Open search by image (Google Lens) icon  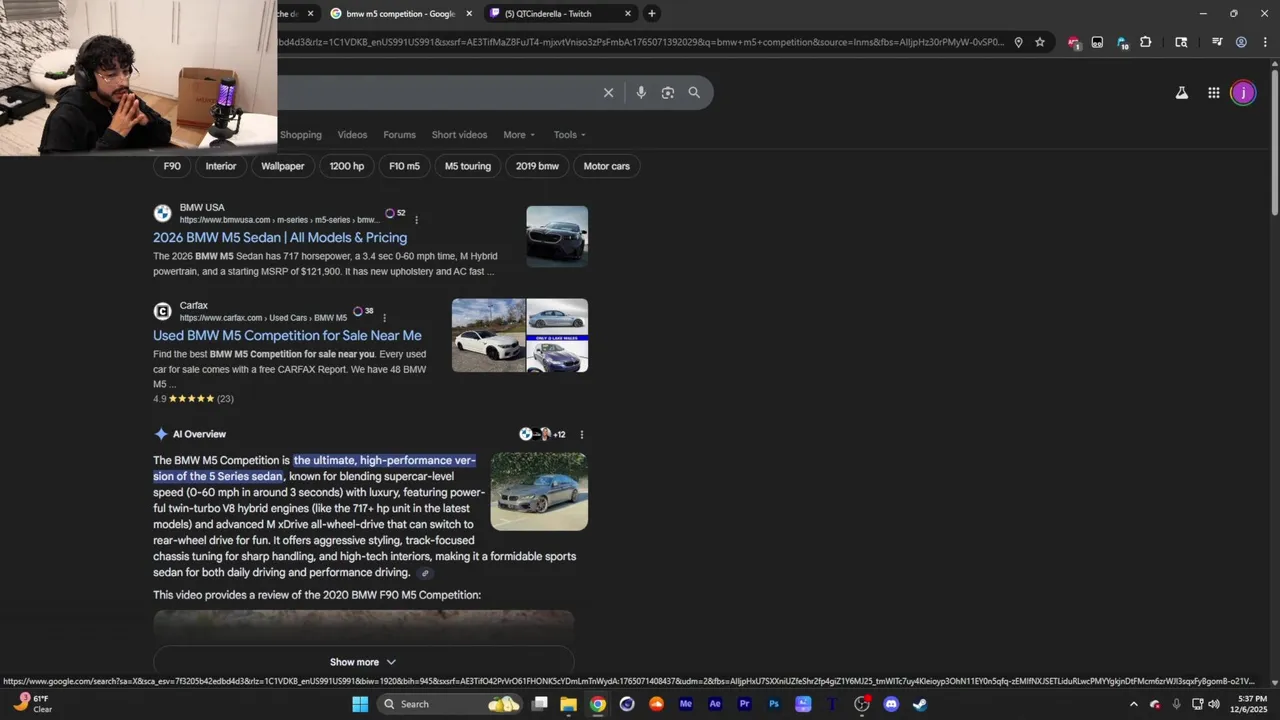click(x=668, y=93)
